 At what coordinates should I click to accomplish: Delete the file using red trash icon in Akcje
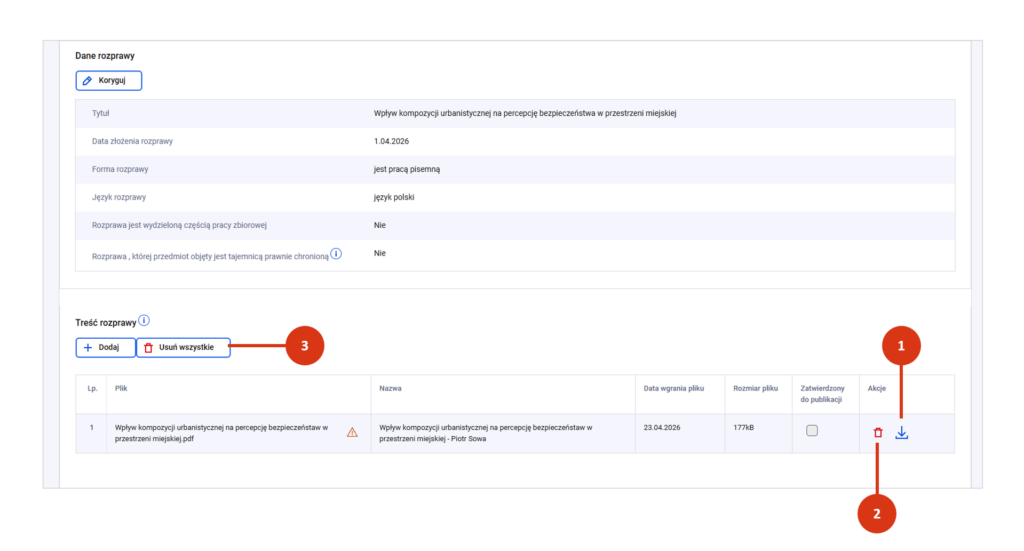(878, 433)
